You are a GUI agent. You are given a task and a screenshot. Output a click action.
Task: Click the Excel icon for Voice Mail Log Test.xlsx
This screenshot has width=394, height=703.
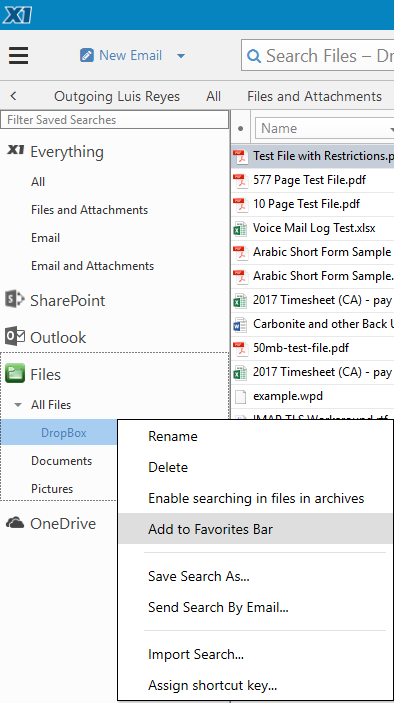241,228
